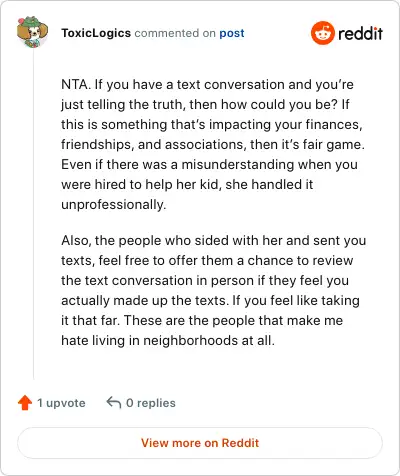Image resolution: width=400 pixels, height=476 pixels.
Task: Click the line 'texts, feel free to offer them'
Action: (x=207, y=260)
